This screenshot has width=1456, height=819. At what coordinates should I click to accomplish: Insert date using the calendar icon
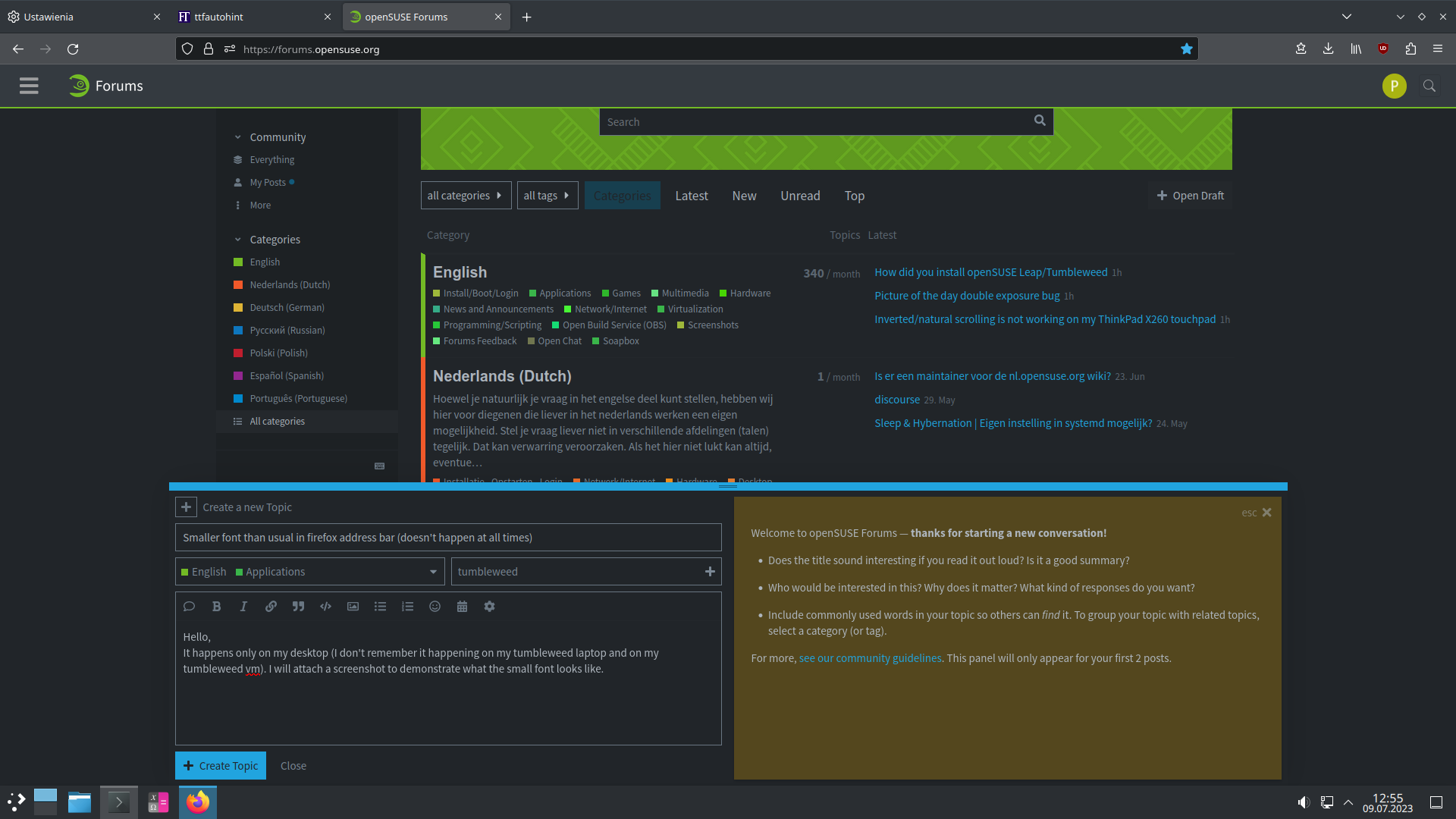(462, 607)
